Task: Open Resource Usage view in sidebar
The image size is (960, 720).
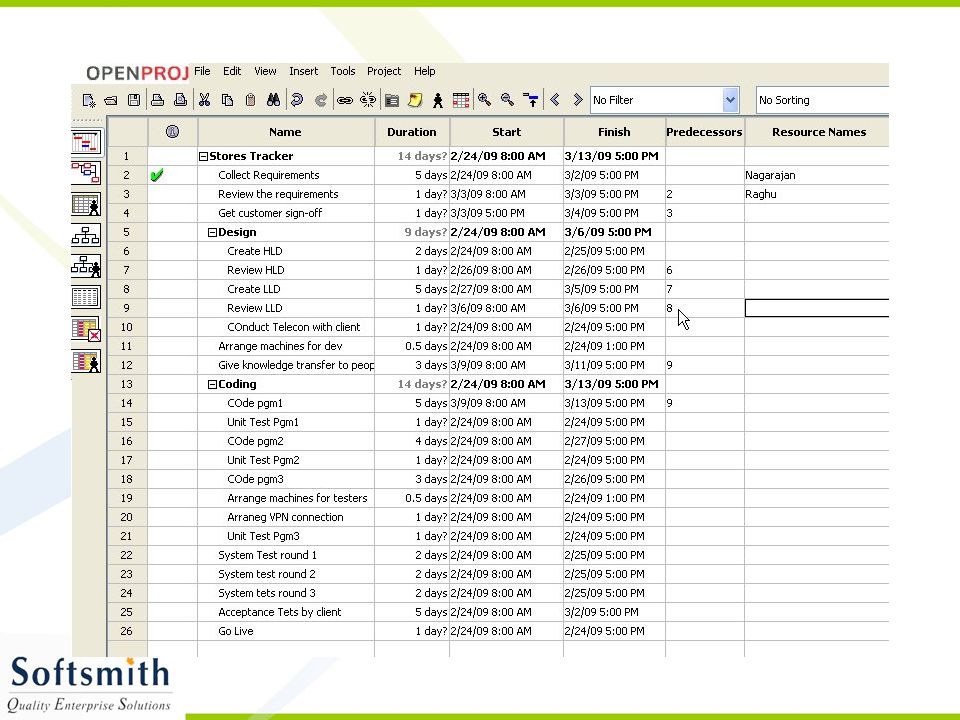Action: pos(86,361)
